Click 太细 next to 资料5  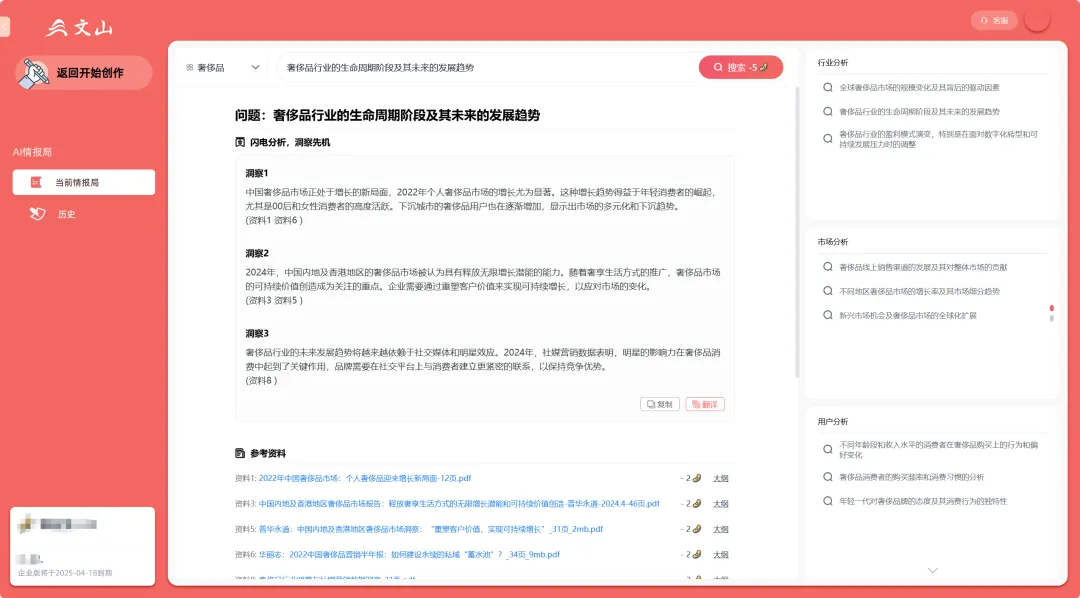coord(721,529)
